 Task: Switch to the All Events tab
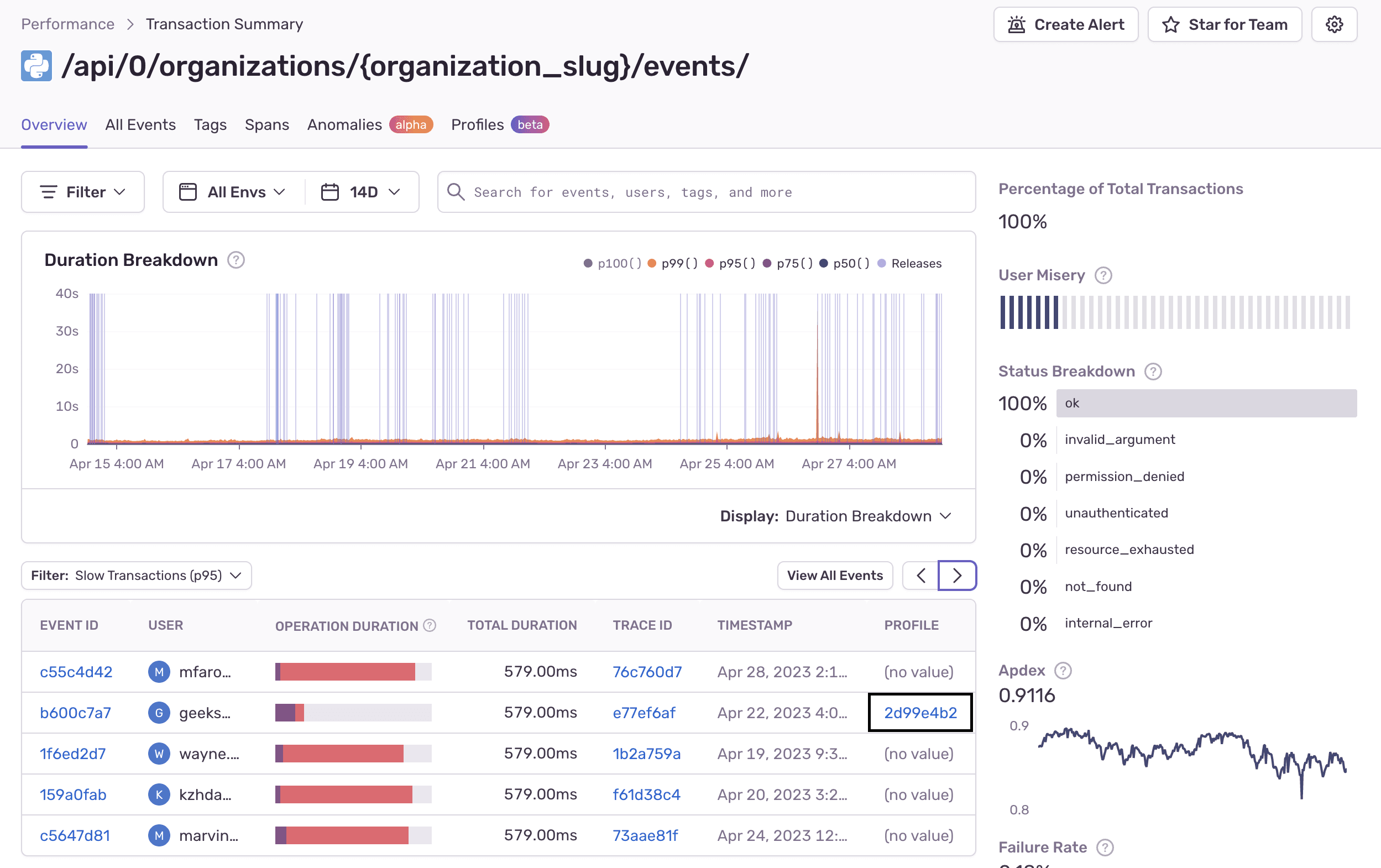tap(140, 123)
